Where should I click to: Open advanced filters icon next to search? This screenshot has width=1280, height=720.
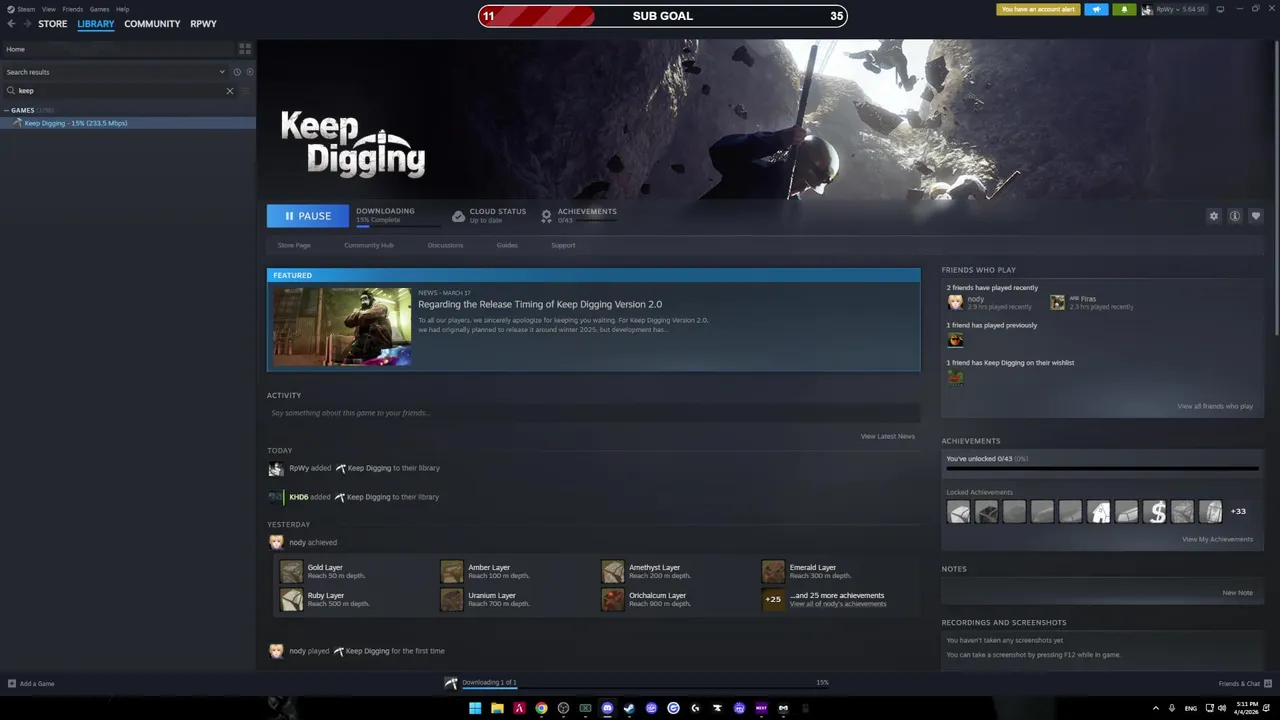246,91
